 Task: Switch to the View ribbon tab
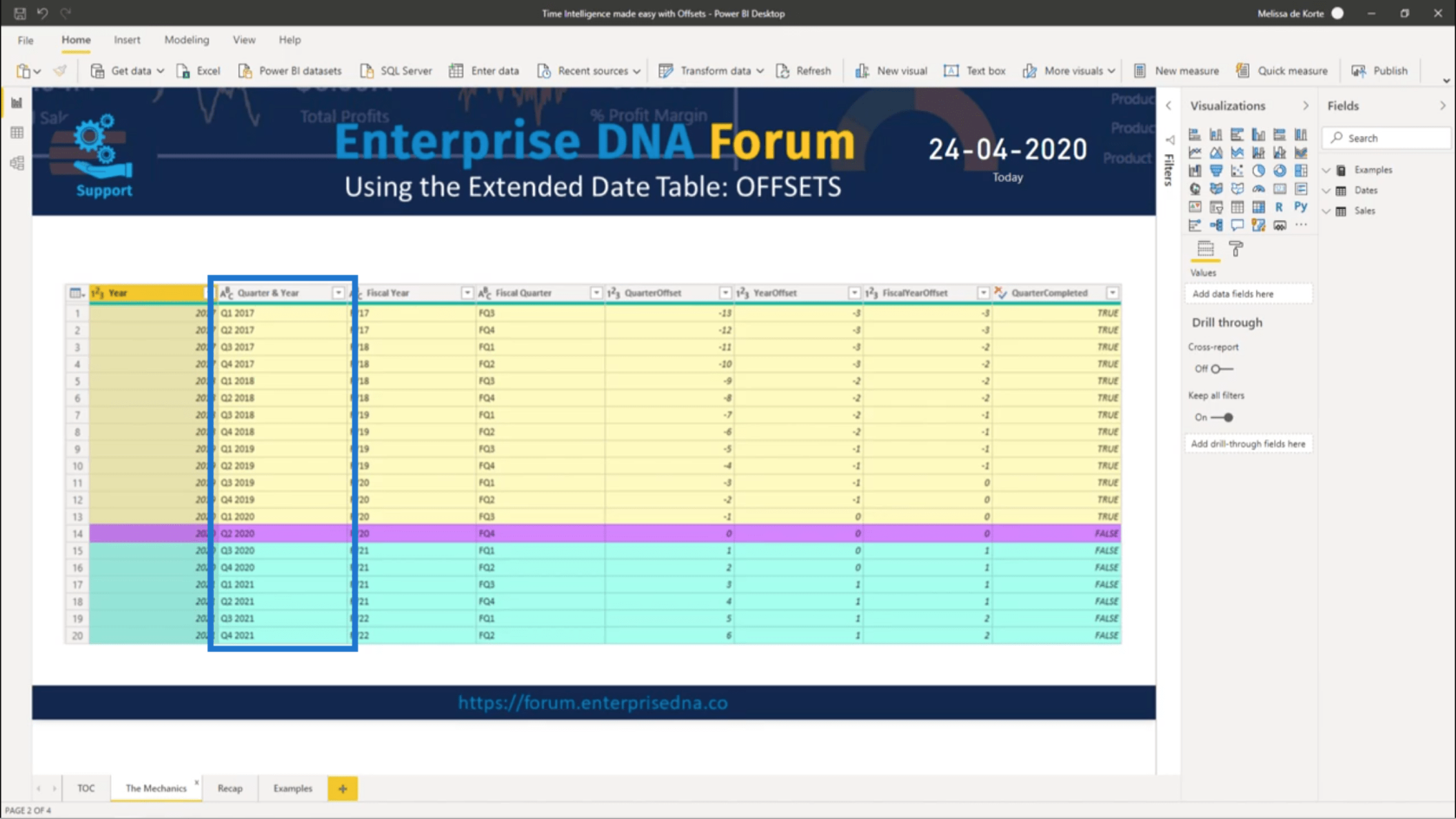coord(244,40)
